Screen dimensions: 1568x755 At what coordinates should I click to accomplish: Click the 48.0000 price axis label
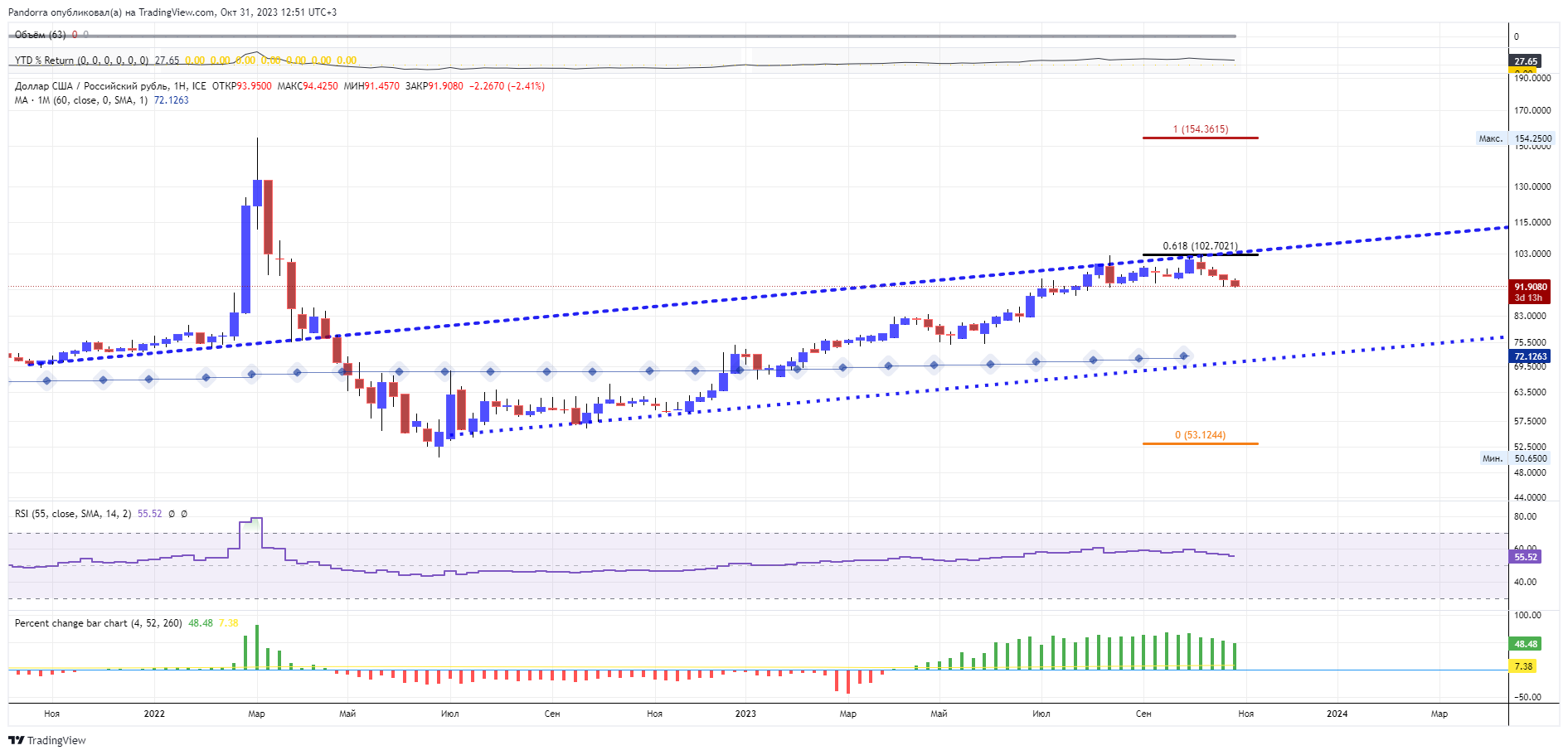click(1530, 472)
